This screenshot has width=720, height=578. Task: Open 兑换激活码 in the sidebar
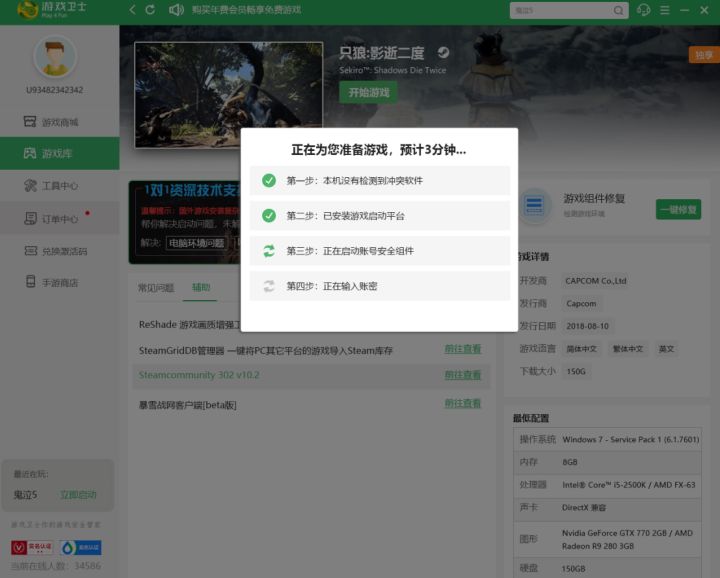[60, 251]
